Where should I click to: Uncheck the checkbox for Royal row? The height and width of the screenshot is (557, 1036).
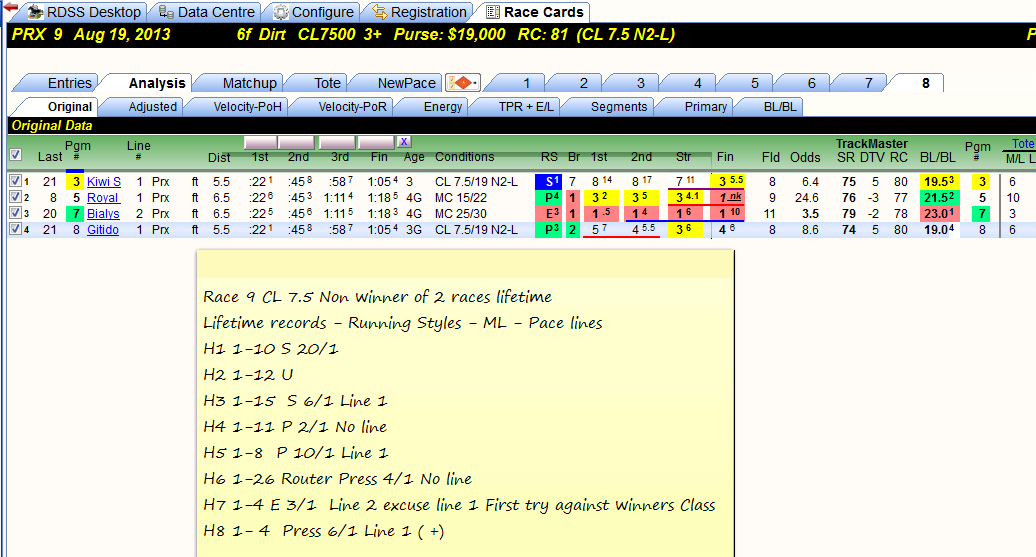[15, 197]
